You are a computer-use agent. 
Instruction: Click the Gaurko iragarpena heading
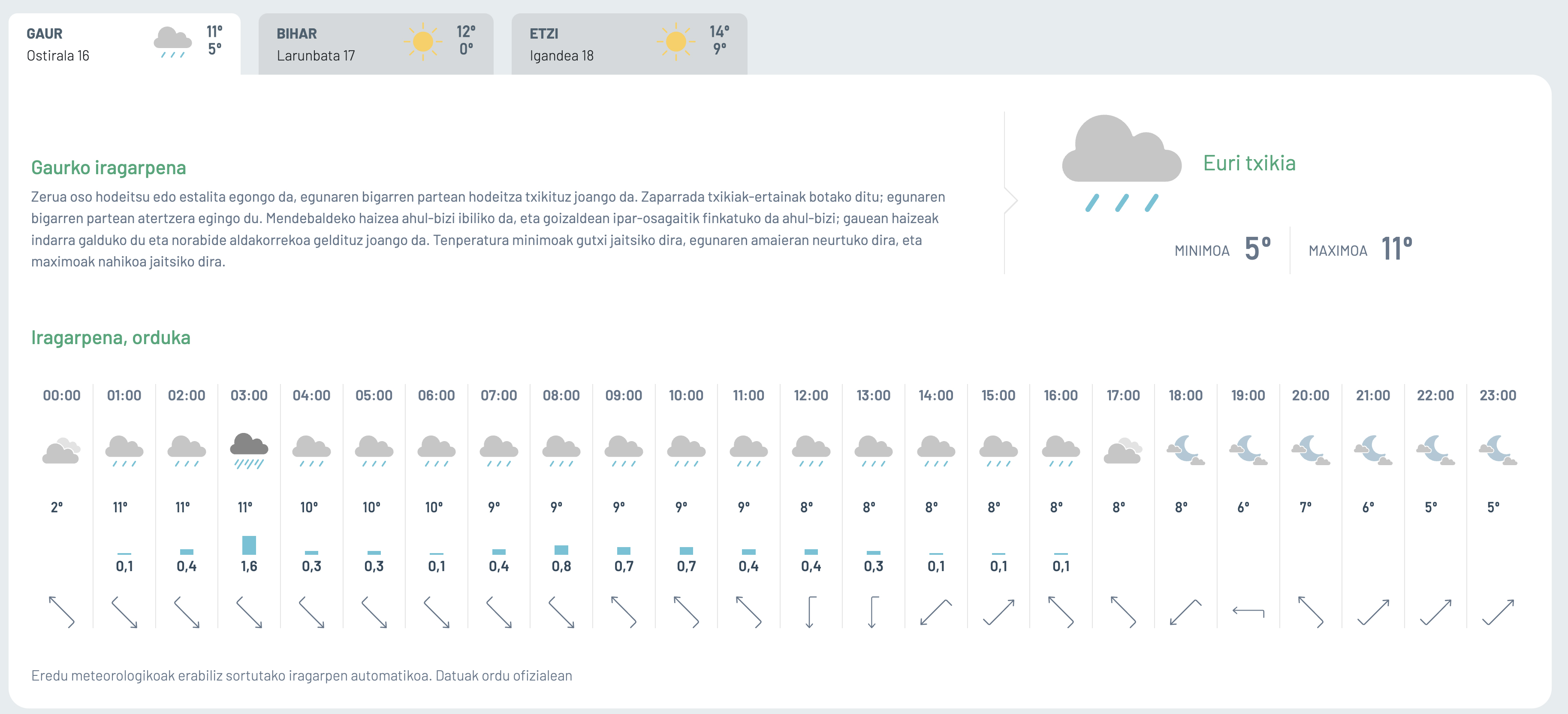(x=109, y=167)
